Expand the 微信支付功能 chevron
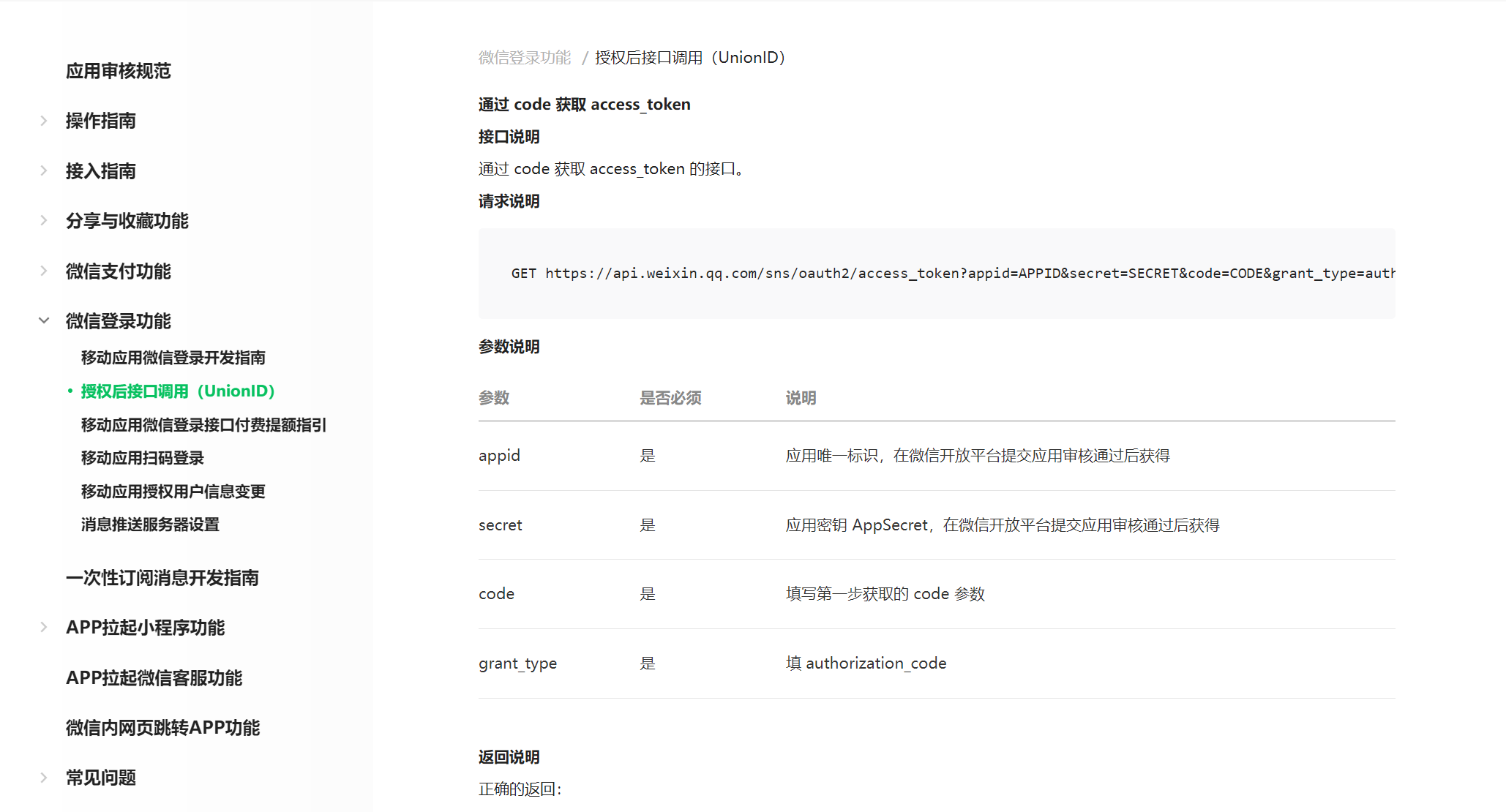Screen dimensions: 1506x812 (44, 271)
